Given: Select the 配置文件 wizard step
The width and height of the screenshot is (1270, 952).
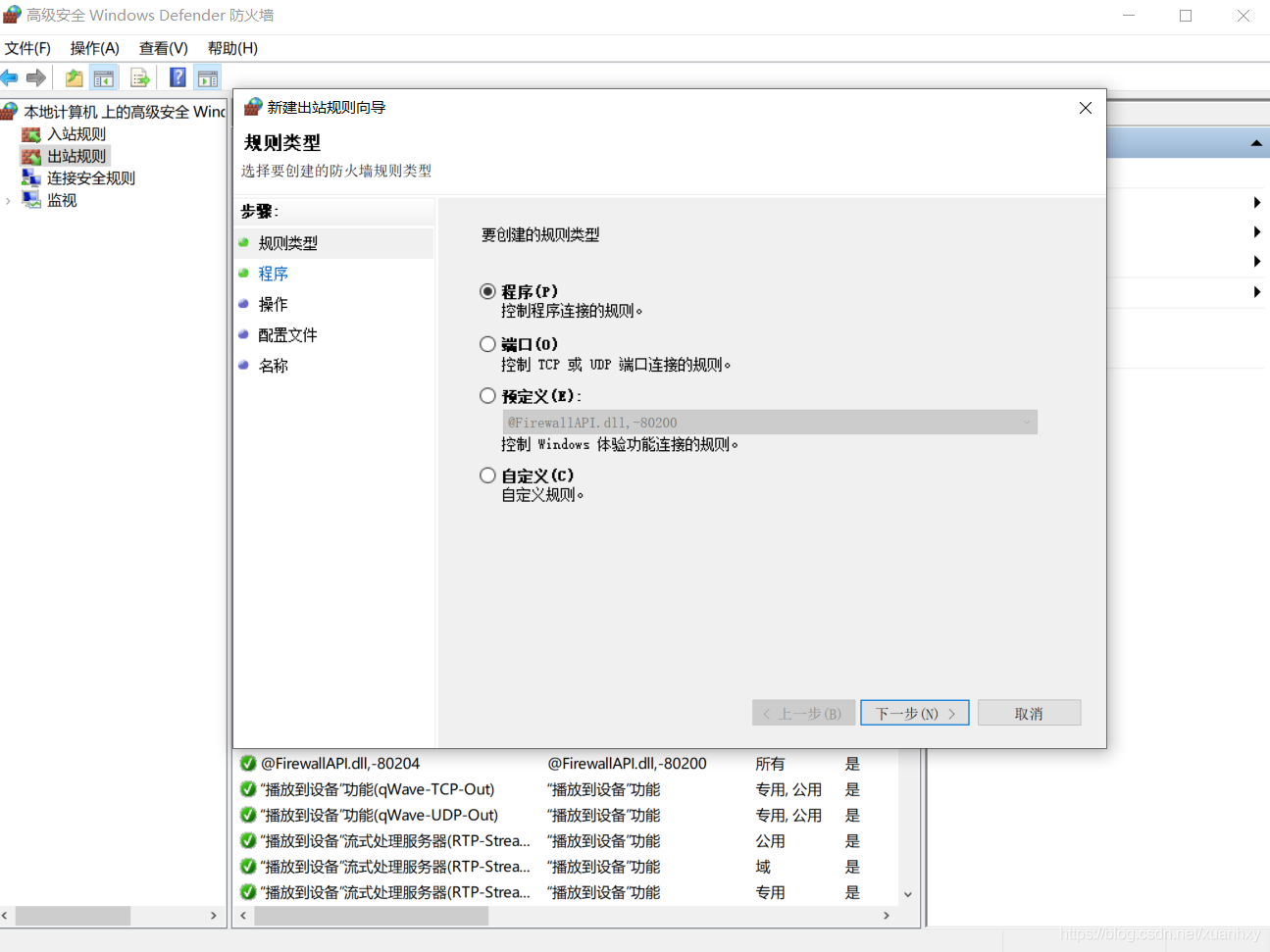Looking at the screenshot, I should click(x=287, y=334).
